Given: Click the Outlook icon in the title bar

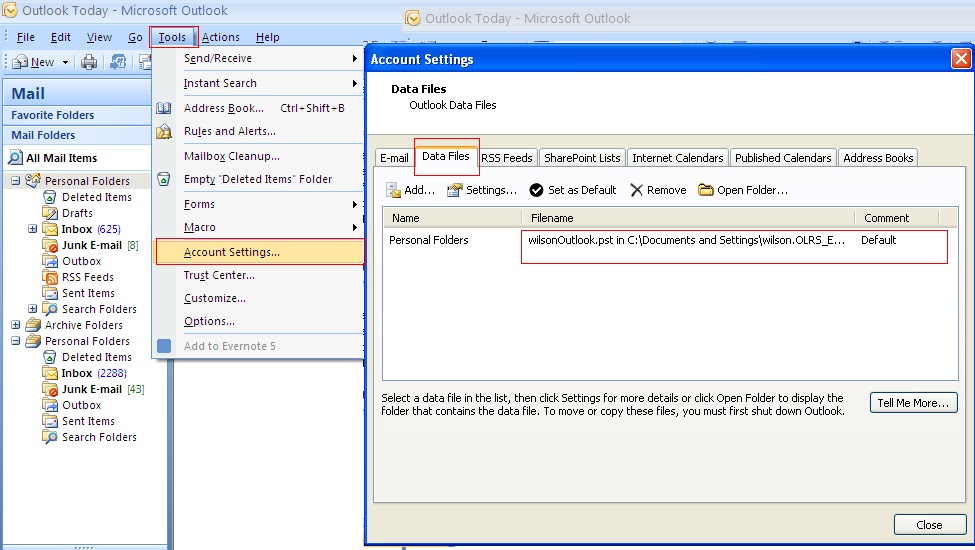Looking at the screenshot, I should (x=9, y=10).
